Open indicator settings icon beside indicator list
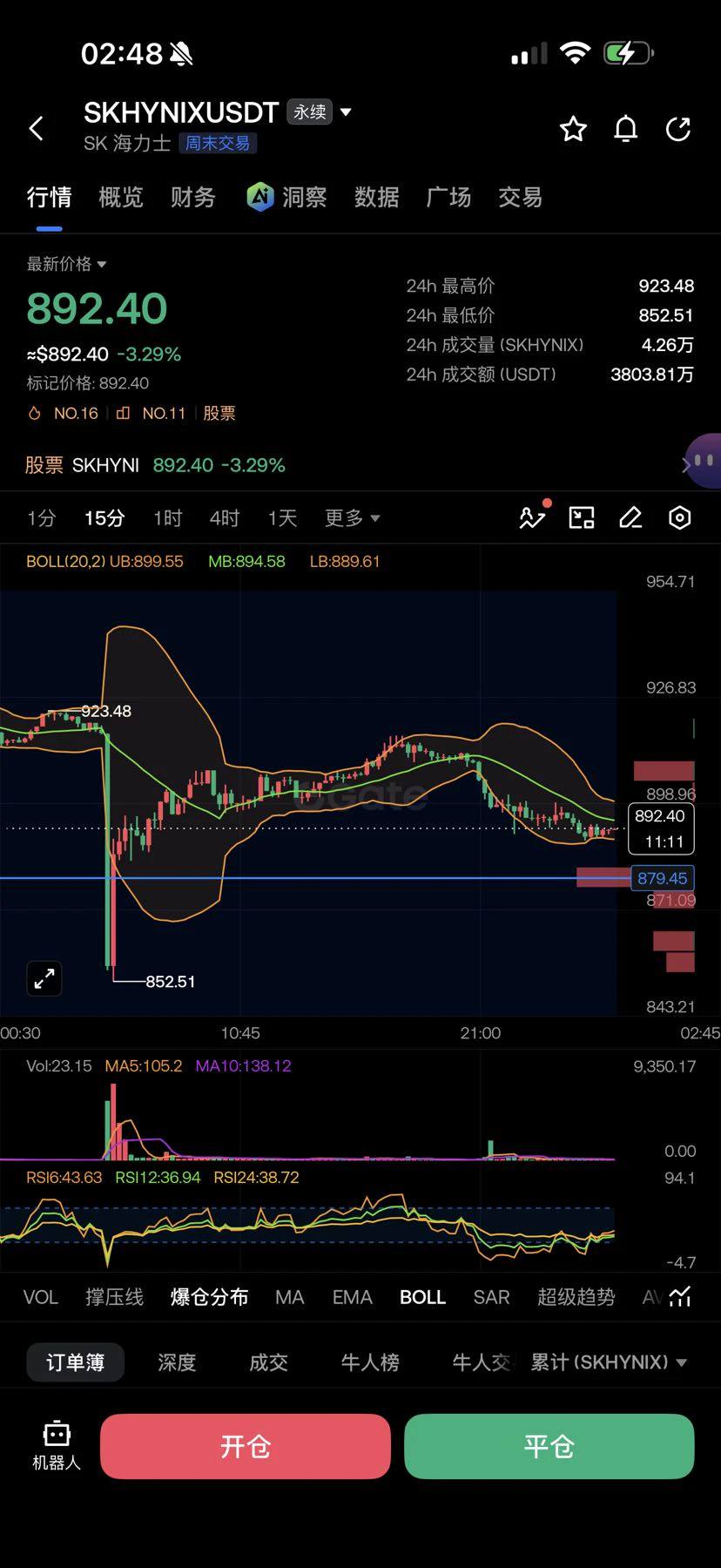Screen dimensions: 721x1568 pyautogui.click(x=680, y=1297)
